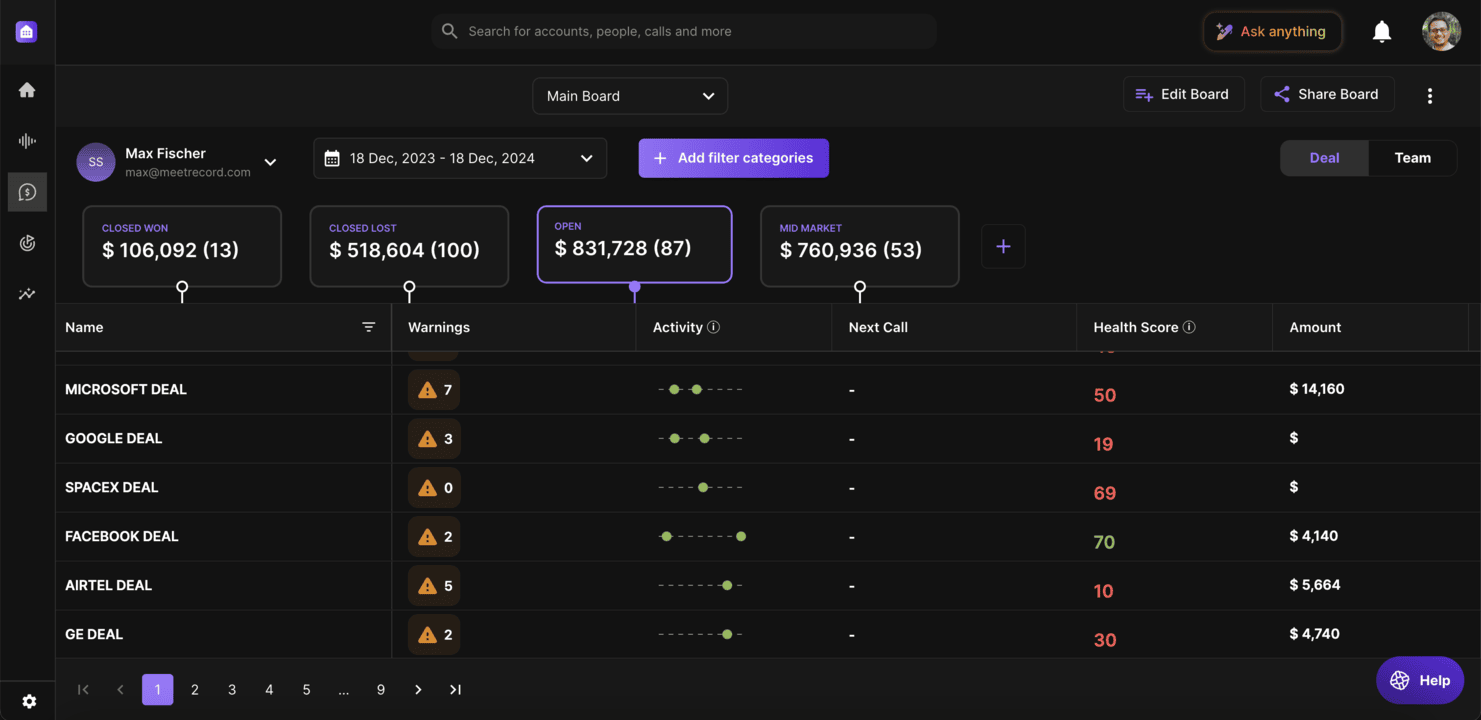The height and width of the screenshot is (720, 1481).
Task: Click the notification bell icon
Action: pyautogui.click(x=1382, y=32)
